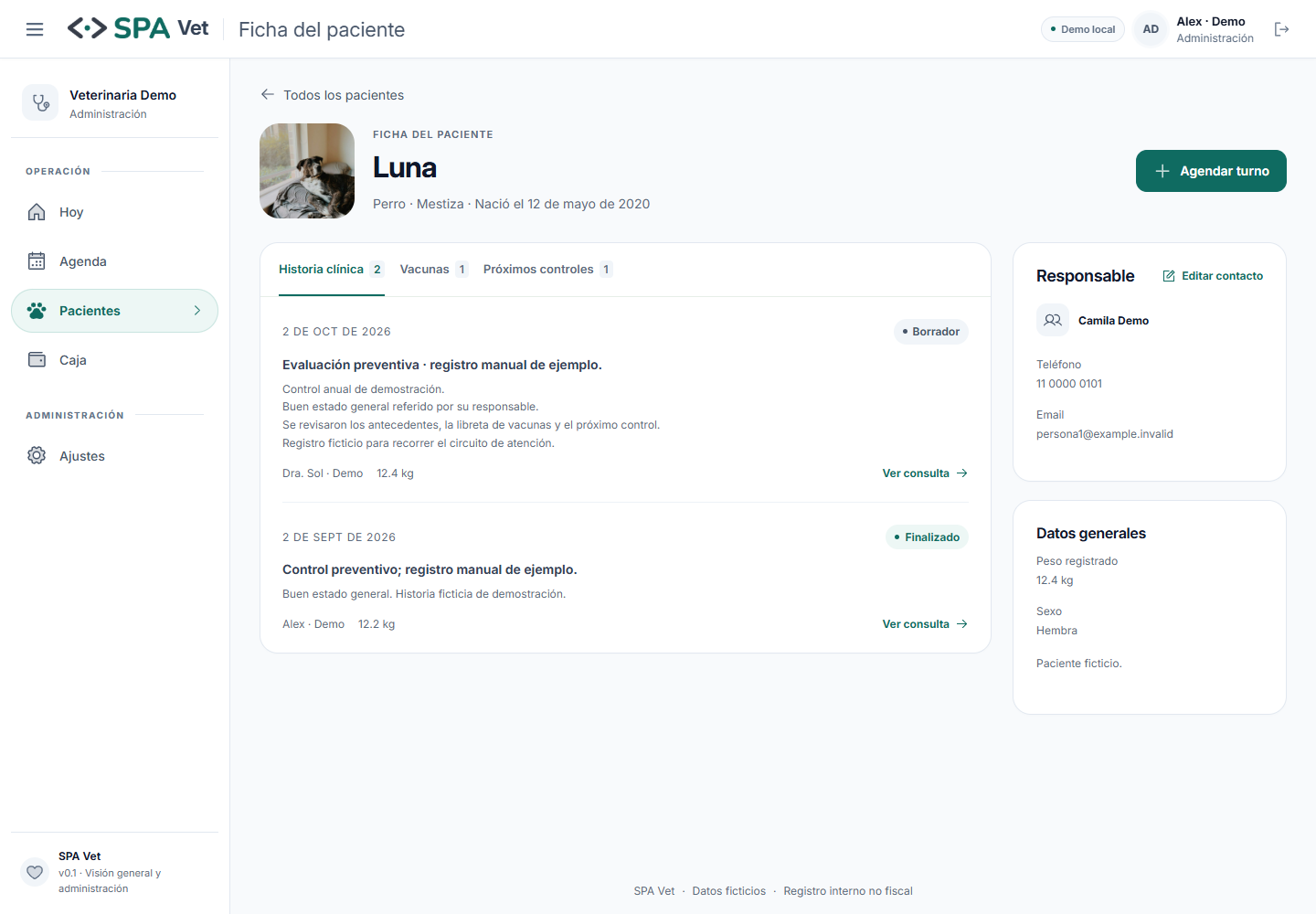Open Ver consulta for the Finalizado entry
1316x914 pixels.
pos(925,624)
